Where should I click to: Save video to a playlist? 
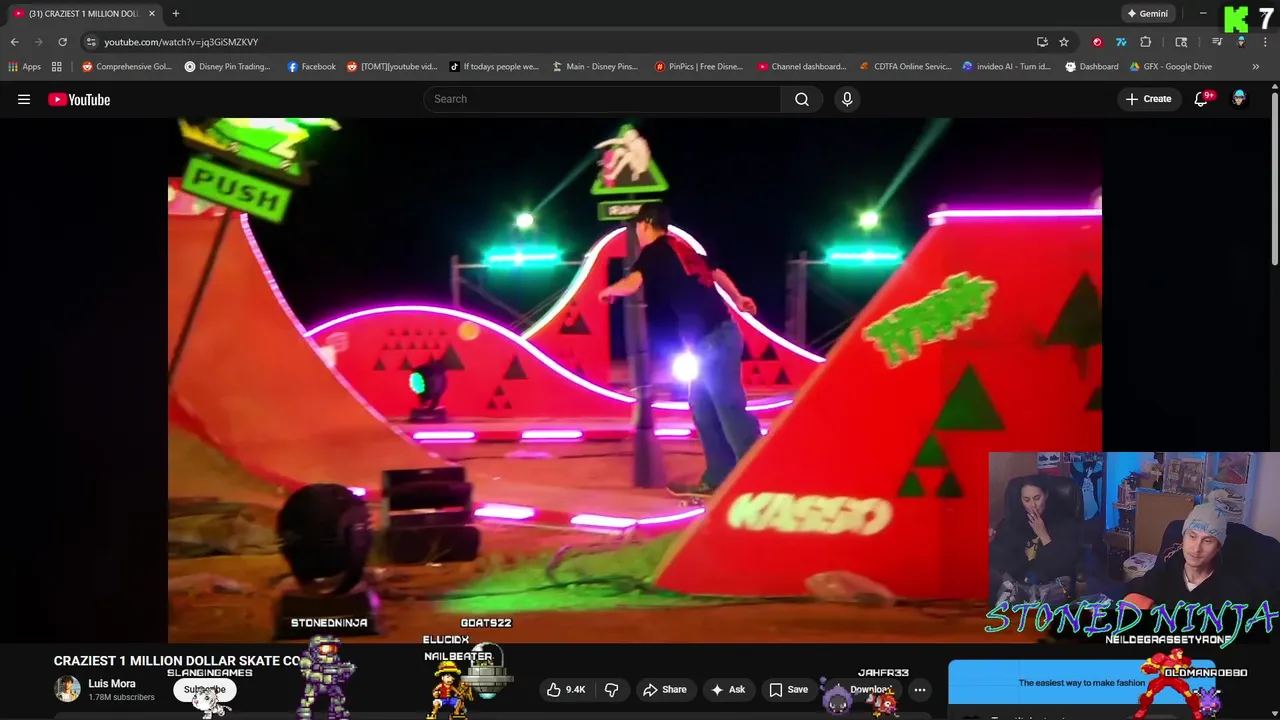pyautogui.click(x=788, y=689)
